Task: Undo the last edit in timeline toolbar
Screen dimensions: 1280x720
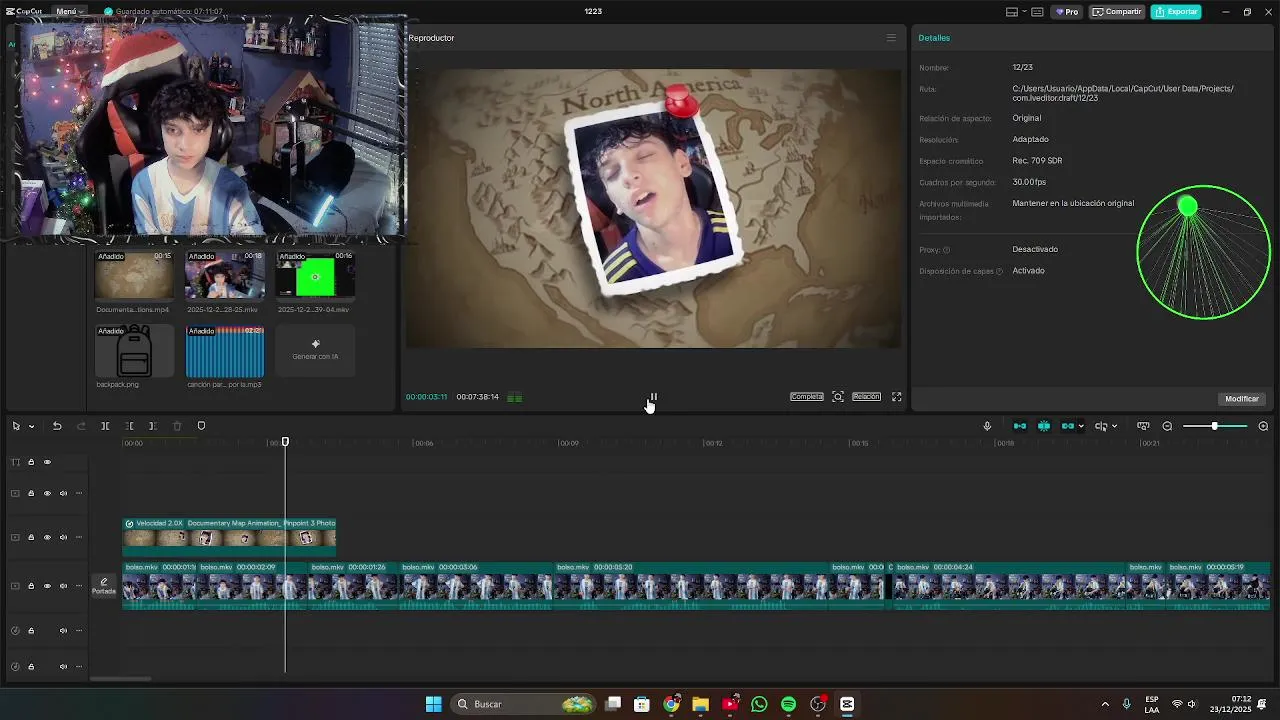Action: point(57,426)
